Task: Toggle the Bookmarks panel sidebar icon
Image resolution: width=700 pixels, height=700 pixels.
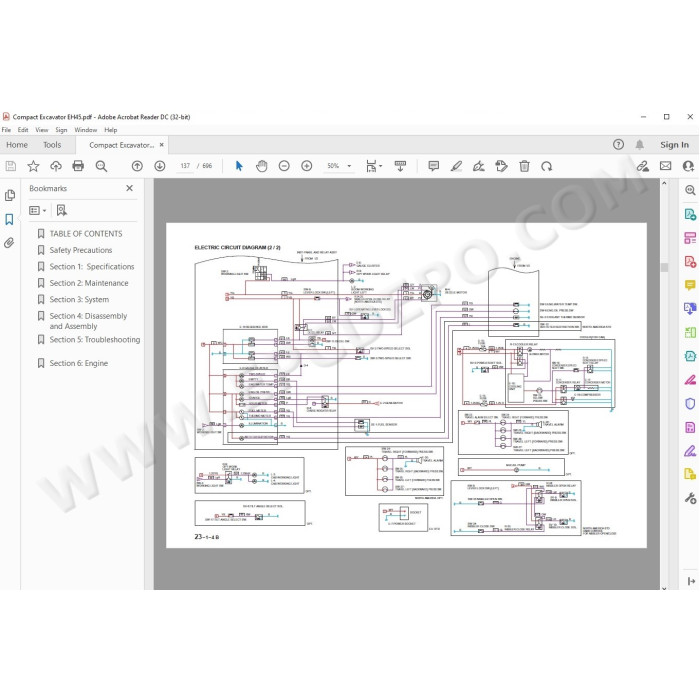Action: 9,219
